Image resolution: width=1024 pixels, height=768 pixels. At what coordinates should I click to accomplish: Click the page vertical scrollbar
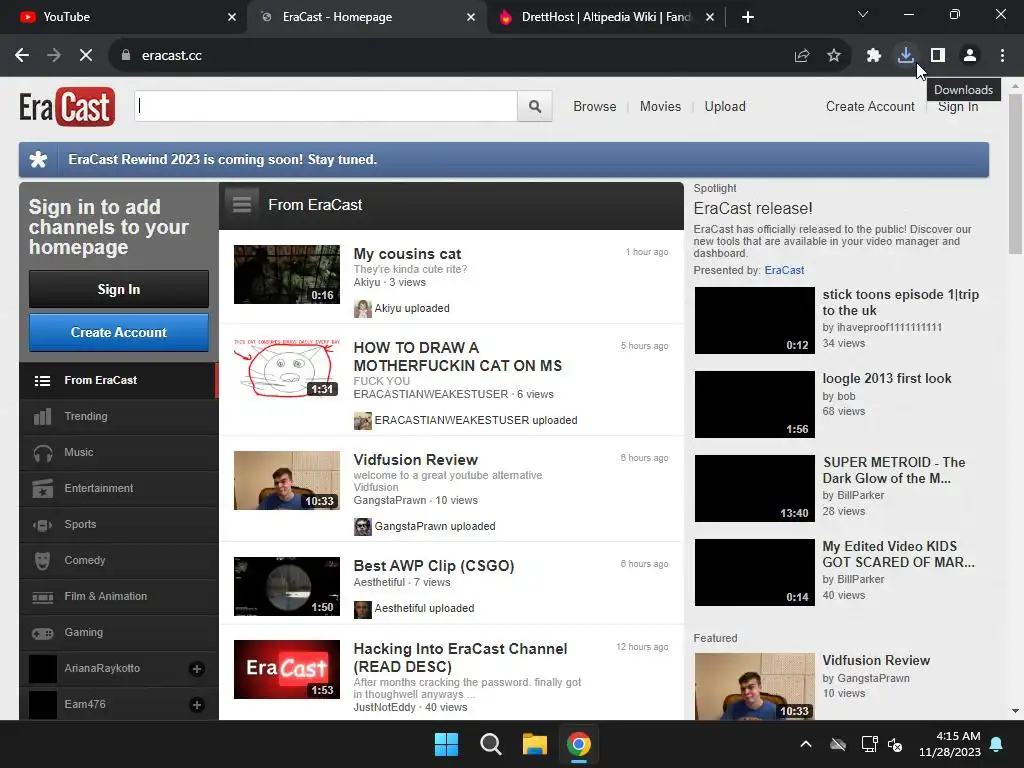pyautogui.click(x=1015, y=174)
